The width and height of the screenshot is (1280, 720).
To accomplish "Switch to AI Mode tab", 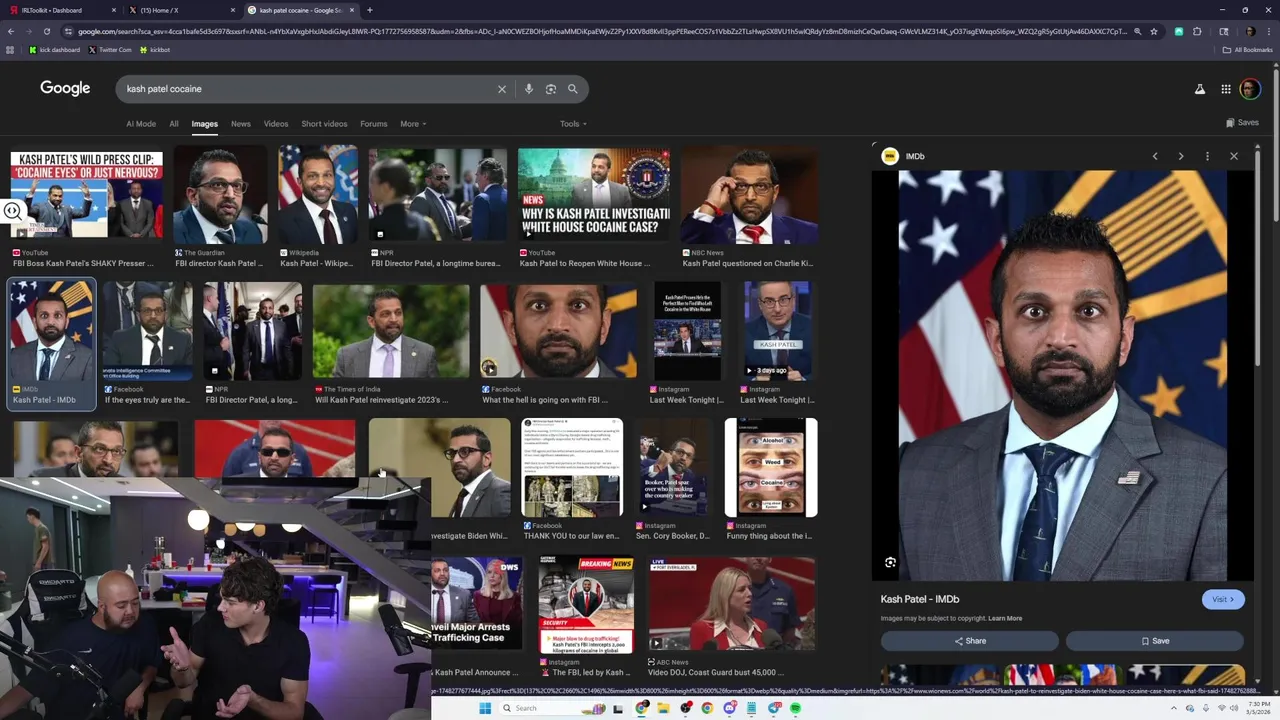I will tap(141, 124).
